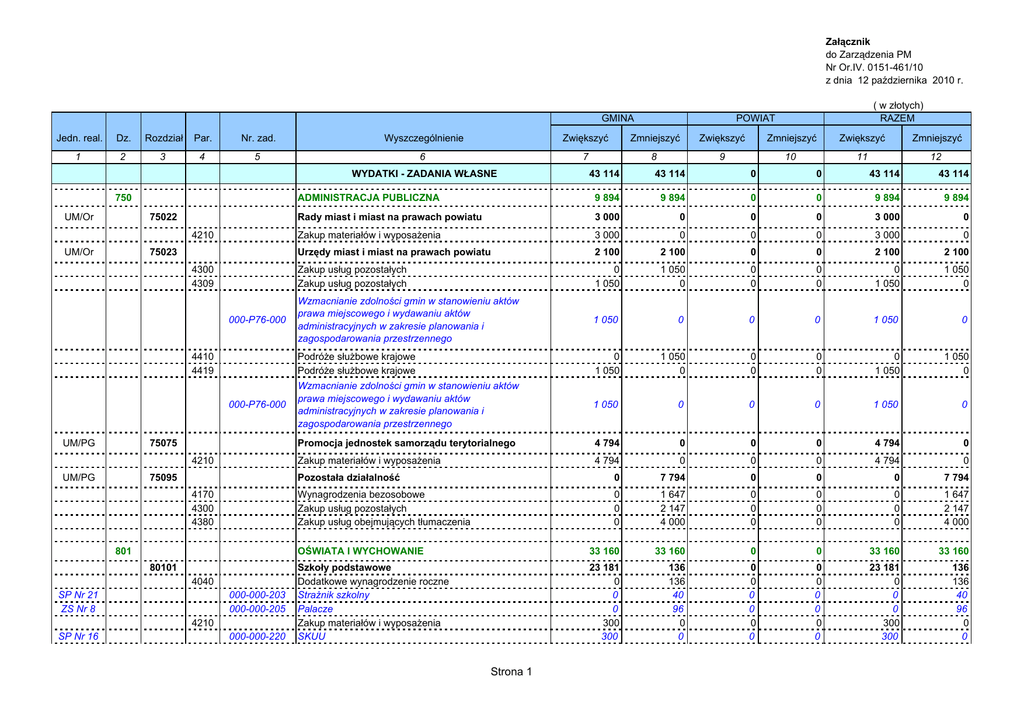The width and height of the screenshot is (1024, 725).
Task: Select 'Rady miast i miast na prawach powiatu' row
Action: 390,217
